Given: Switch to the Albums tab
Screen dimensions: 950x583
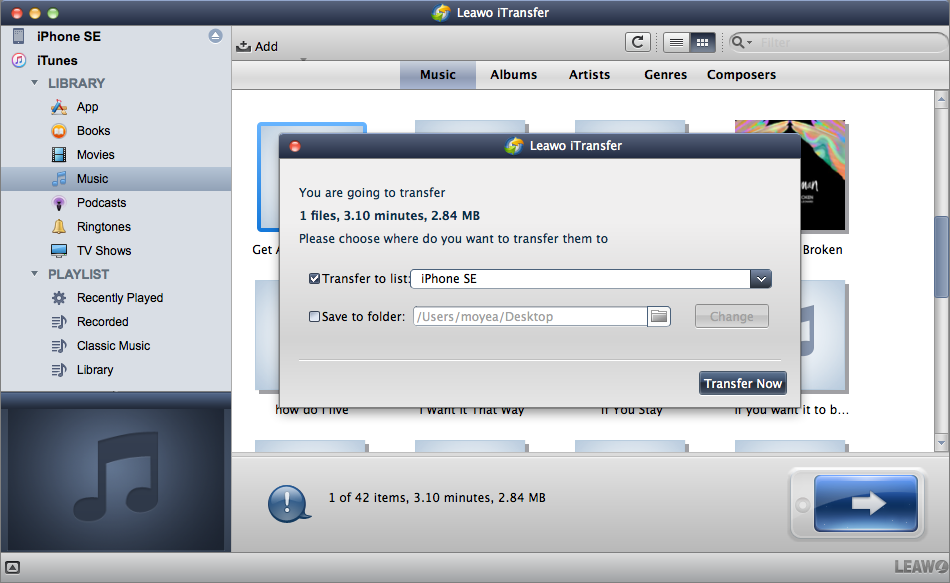Looking at the screenshot, I should (513, 75).
